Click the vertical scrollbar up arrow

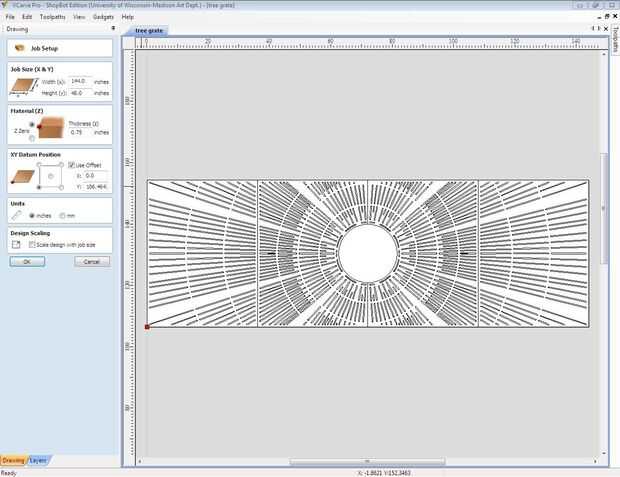pos(604,53)
